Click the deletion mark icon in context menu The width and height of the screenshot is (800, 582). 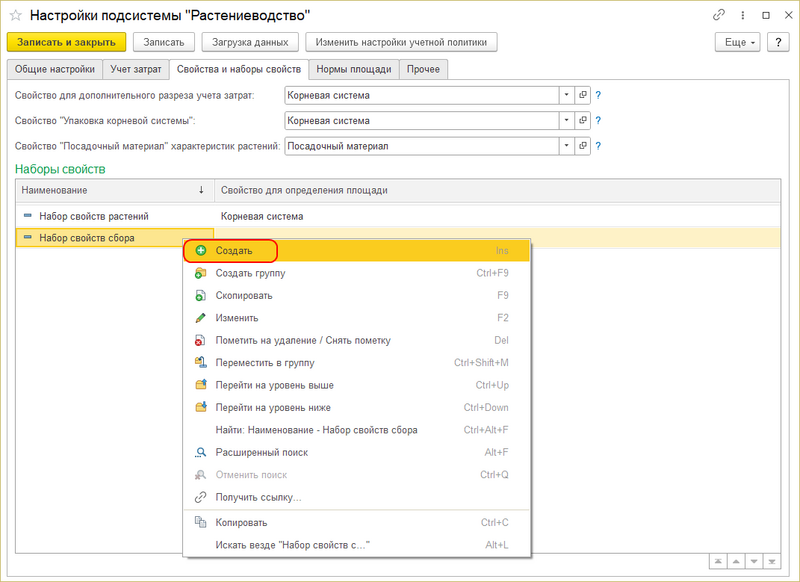pos(201,340)
